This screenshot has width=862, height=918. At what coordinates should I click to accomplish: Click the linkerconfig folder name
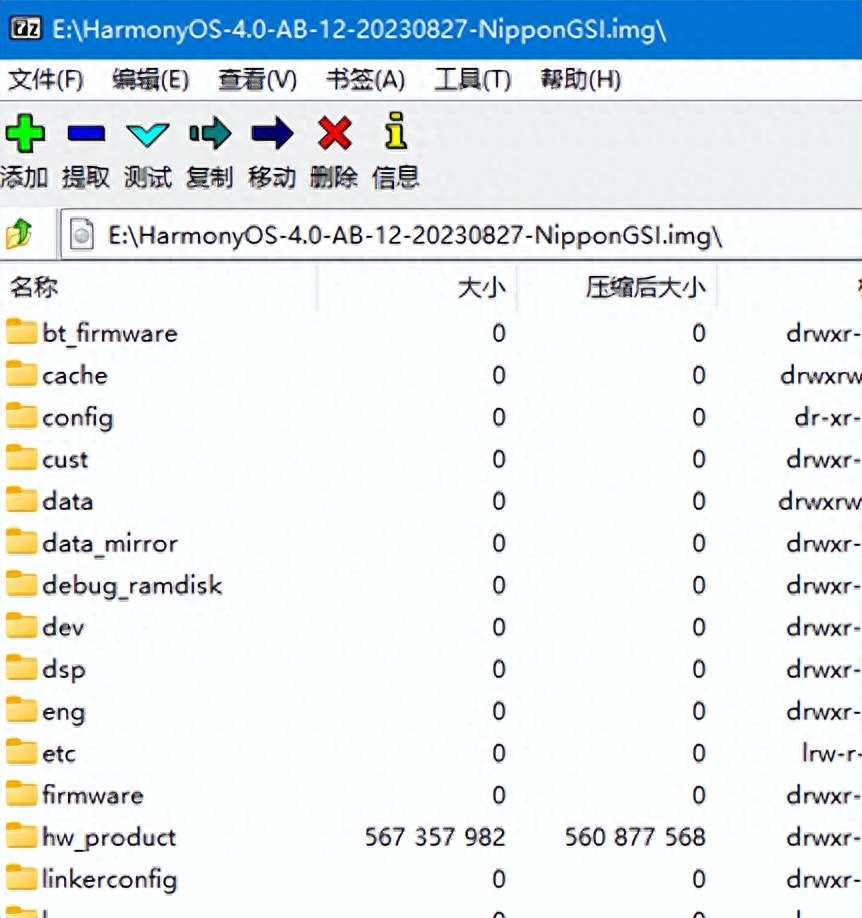click(x=110, y=879)
